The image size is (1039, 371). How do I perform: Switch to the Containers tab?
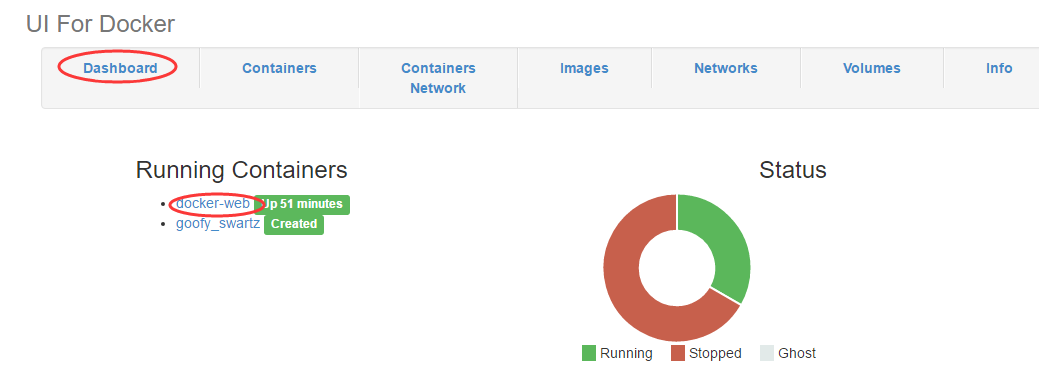[x=279, y=68]
